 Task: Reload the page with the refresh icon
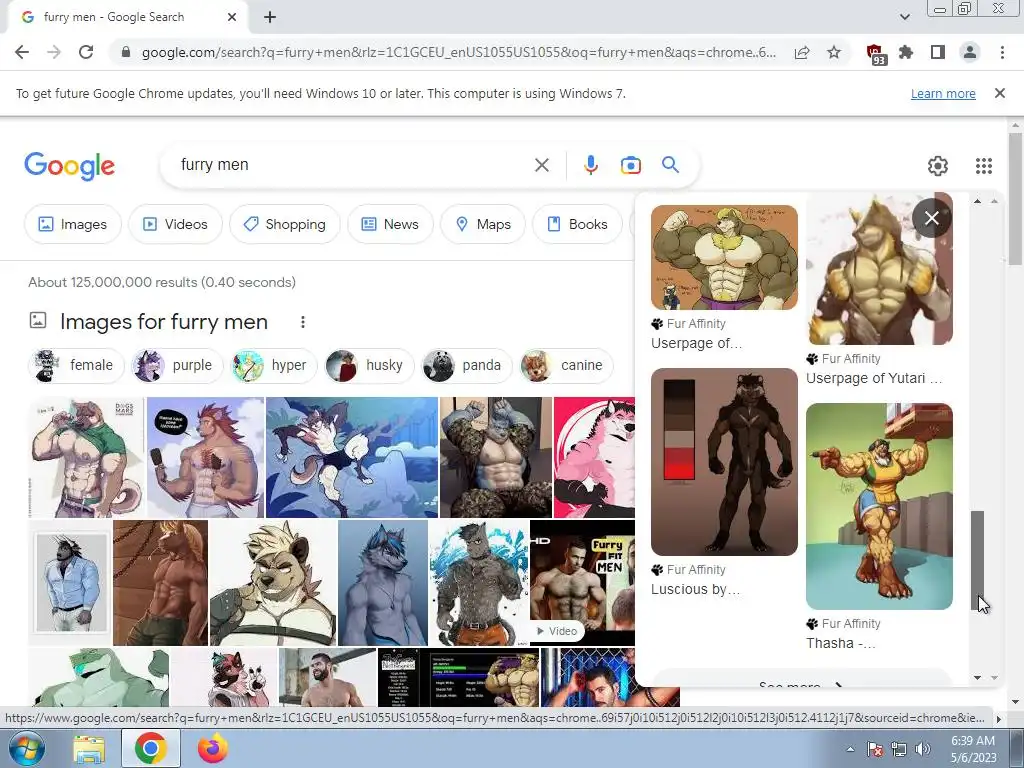[x=86, y=52]
